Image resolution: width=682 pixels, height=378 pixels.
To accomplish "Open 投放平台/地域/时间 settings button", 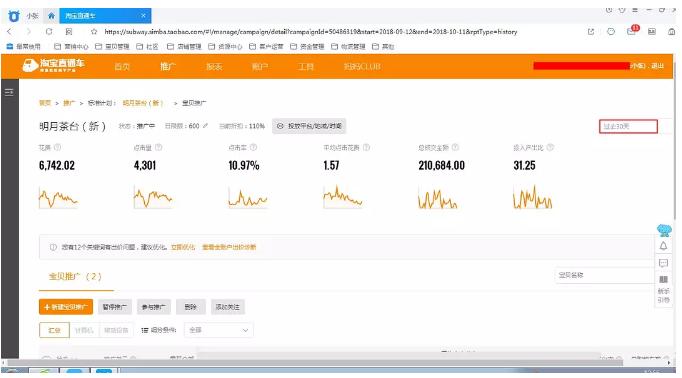I will point(309,126).
